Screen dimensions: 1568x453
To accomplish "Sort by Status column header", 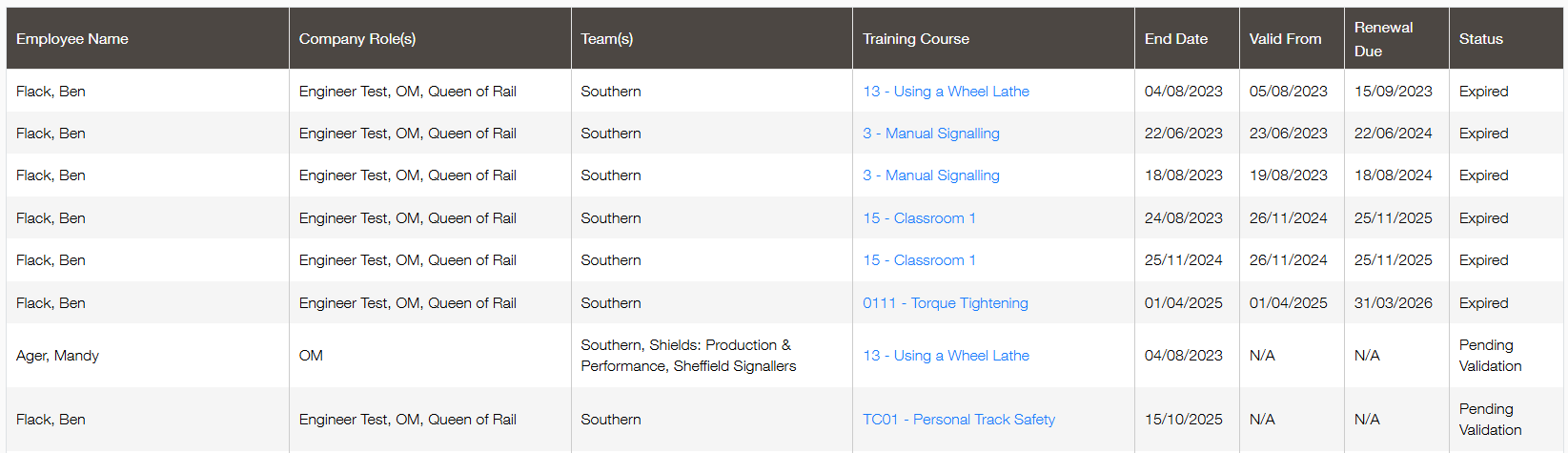I will tap(1480, 39).
